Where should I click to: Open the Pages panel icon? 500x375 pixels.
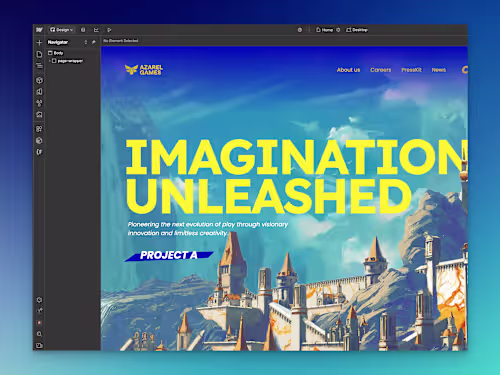coord(39,54)
